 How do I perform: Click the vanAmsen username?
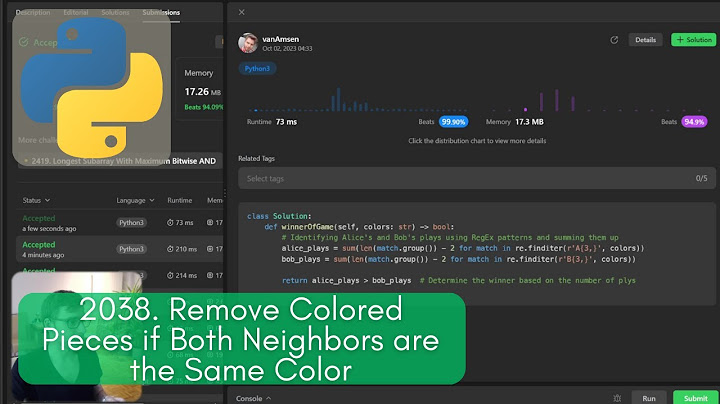pyautogui.click(x=281, y=39)
